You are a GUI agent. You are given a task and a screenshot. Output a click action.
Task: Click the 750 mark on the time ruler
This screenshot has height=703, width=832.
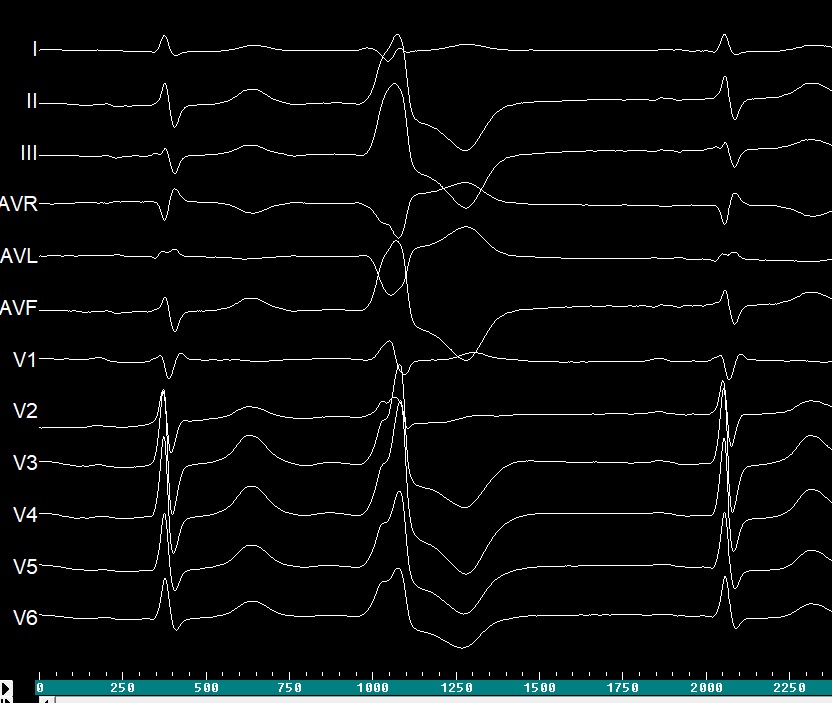[x=290, y=688]
